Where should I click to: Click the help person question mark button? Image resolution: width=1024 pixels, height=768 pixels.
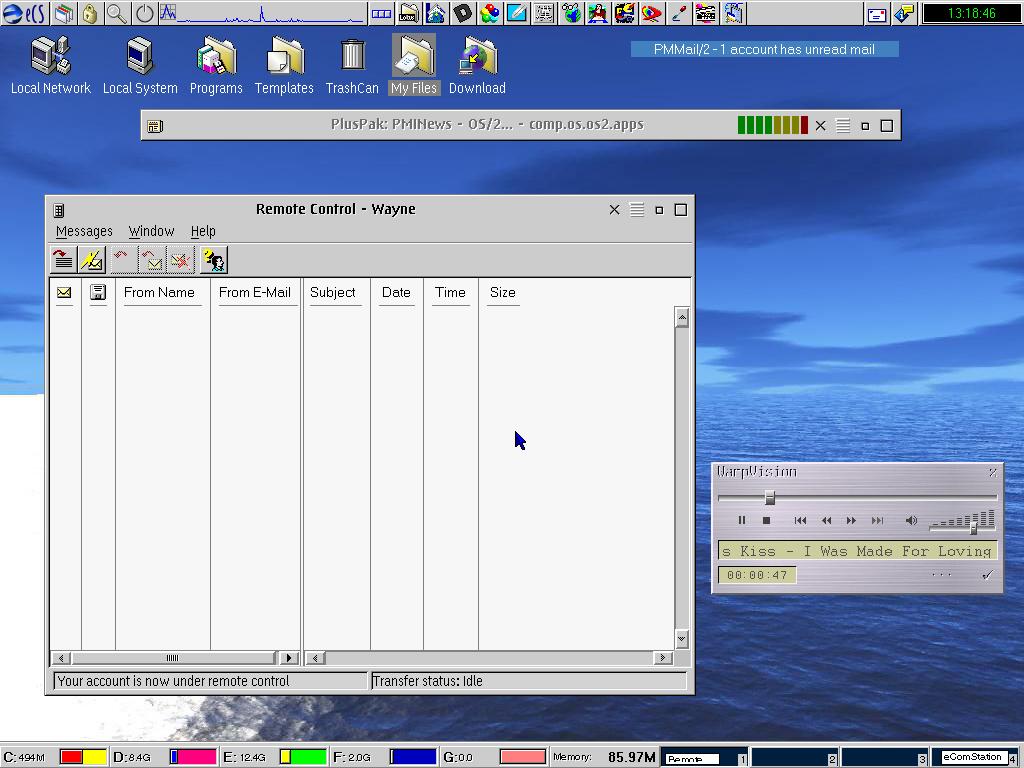(x=214, y=260)
